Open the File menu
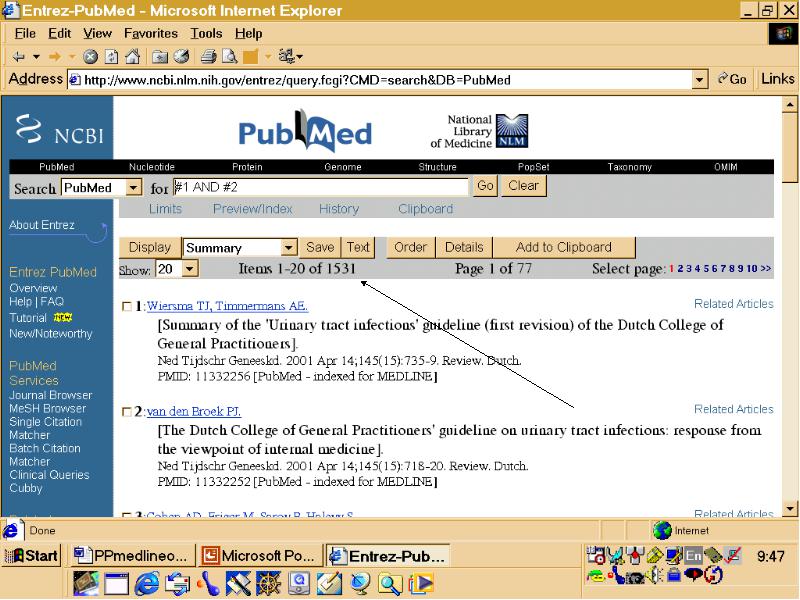800x600 pixels. [25, 34]
